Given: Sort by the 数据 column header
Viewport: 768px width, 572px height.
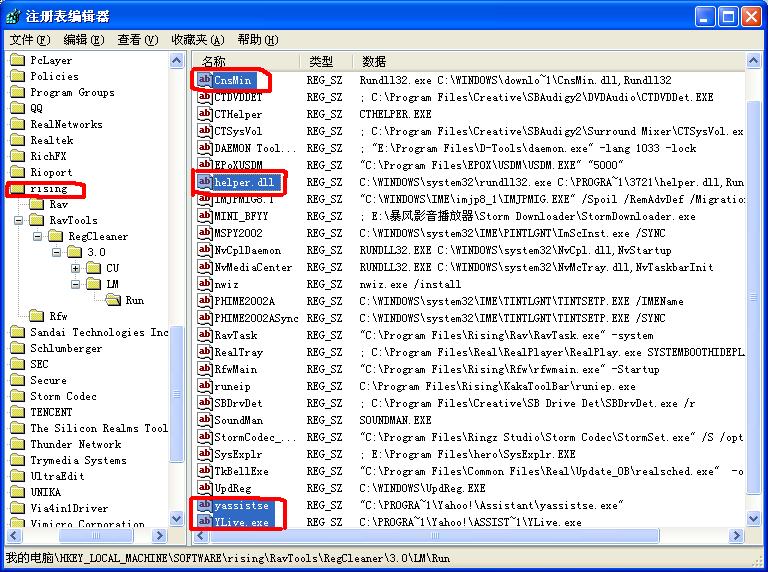Looking at the screenshot, I should pos(549,61).
